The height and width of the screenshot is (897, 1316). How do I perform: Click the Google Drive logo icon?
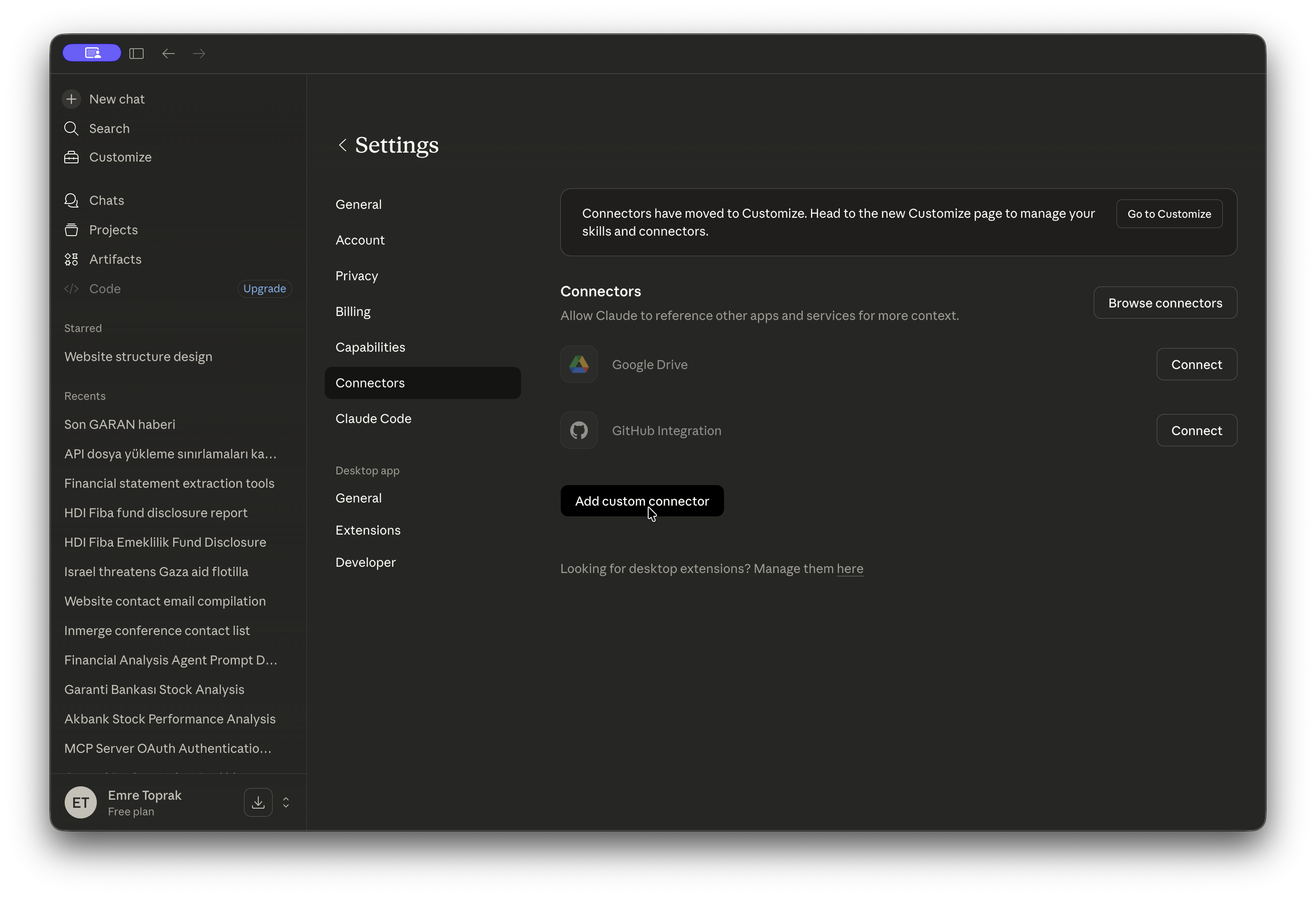tap(579, 364)
